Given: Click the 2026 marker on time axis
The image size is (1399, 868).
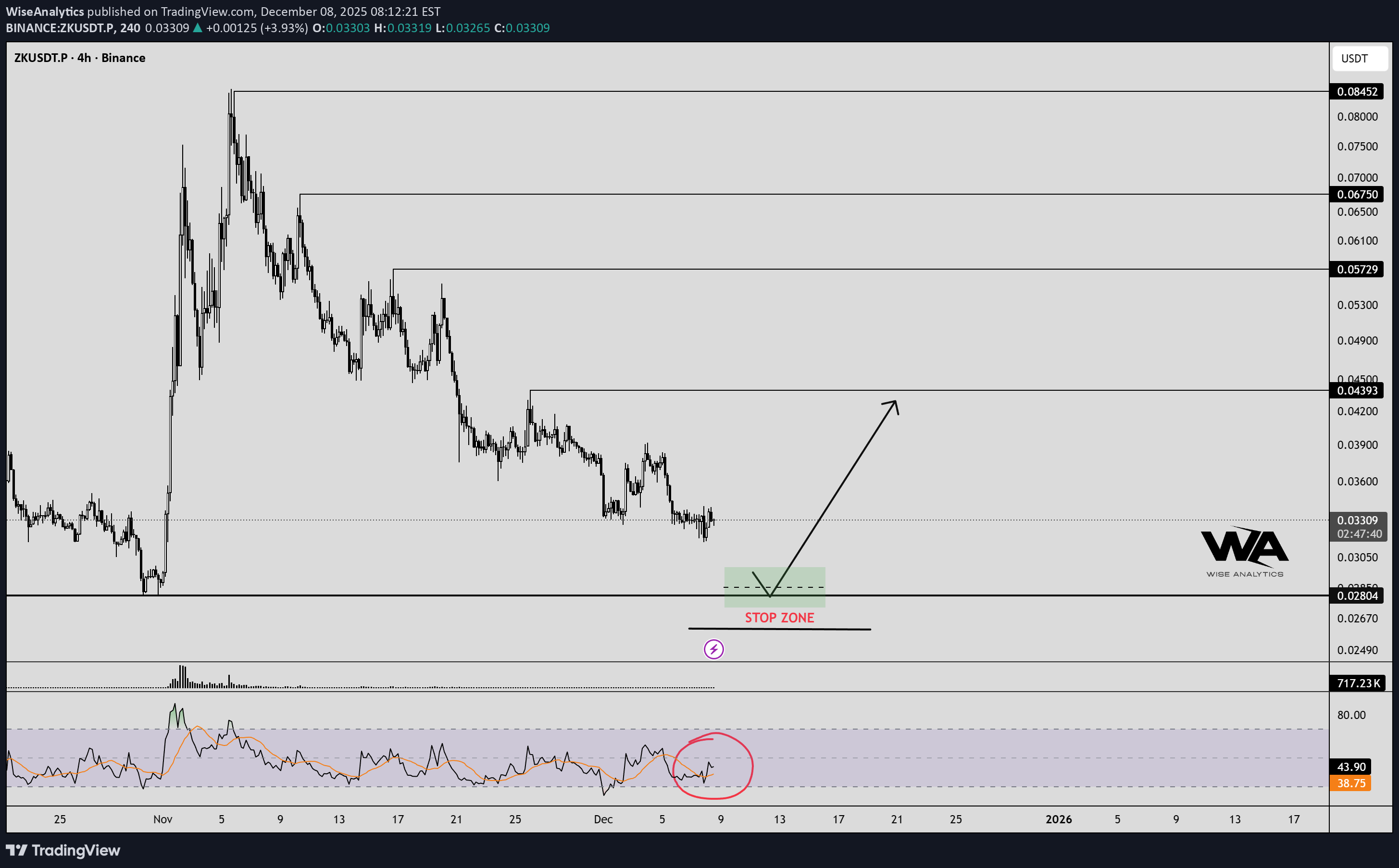Looking at the screenshot, I should pos(1058,819).
